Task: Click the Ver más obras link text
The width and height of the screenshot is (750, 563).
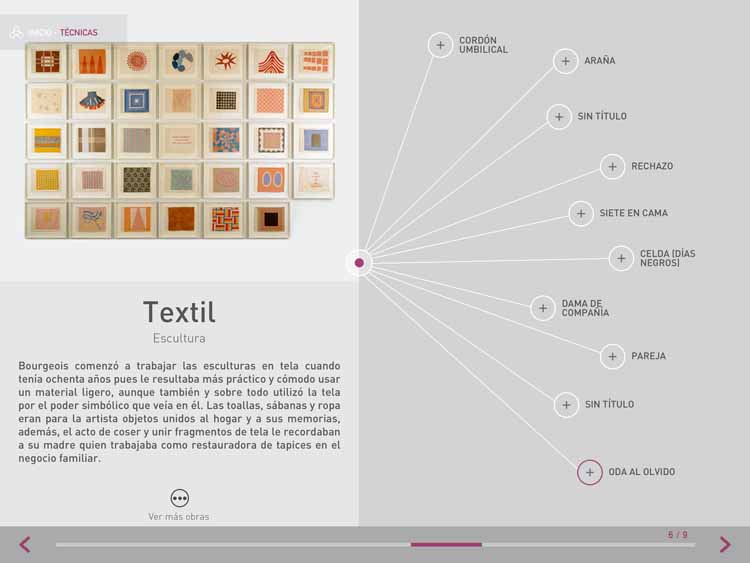Action: click(x=179, y=517)
